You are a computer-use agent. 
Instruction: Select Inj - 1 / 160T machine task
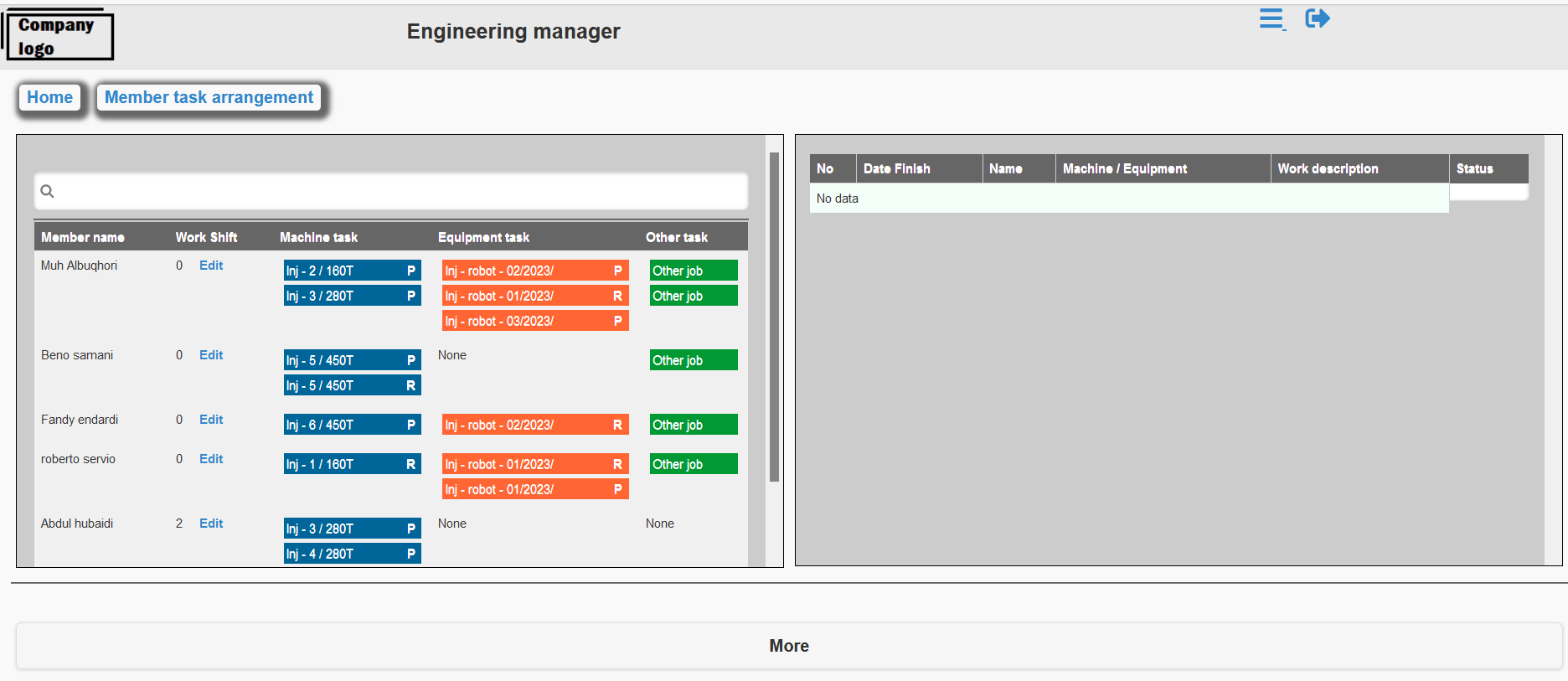click(352, 464)
